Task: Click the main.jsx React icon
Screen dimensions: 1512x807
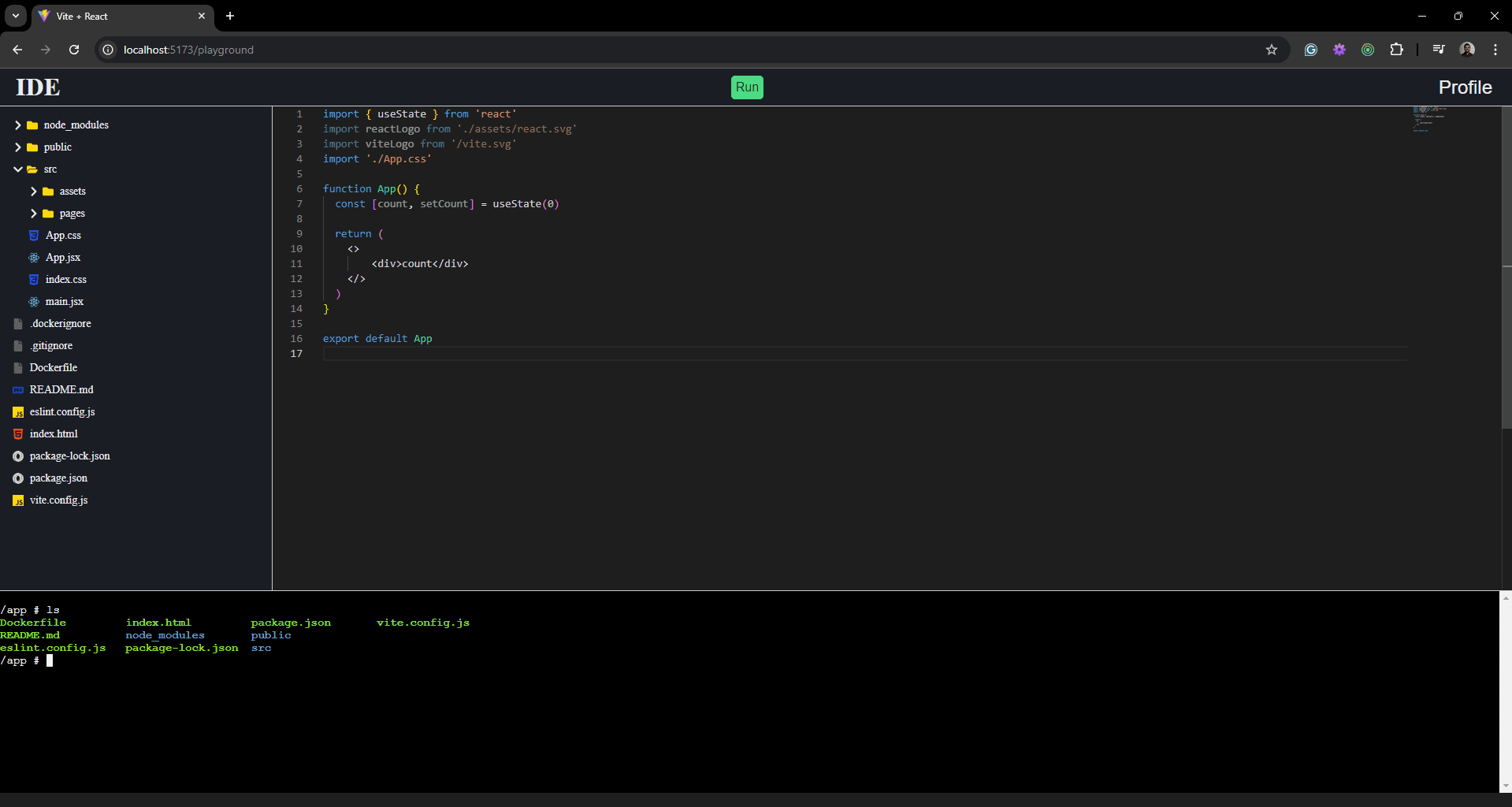Action: 34,302
